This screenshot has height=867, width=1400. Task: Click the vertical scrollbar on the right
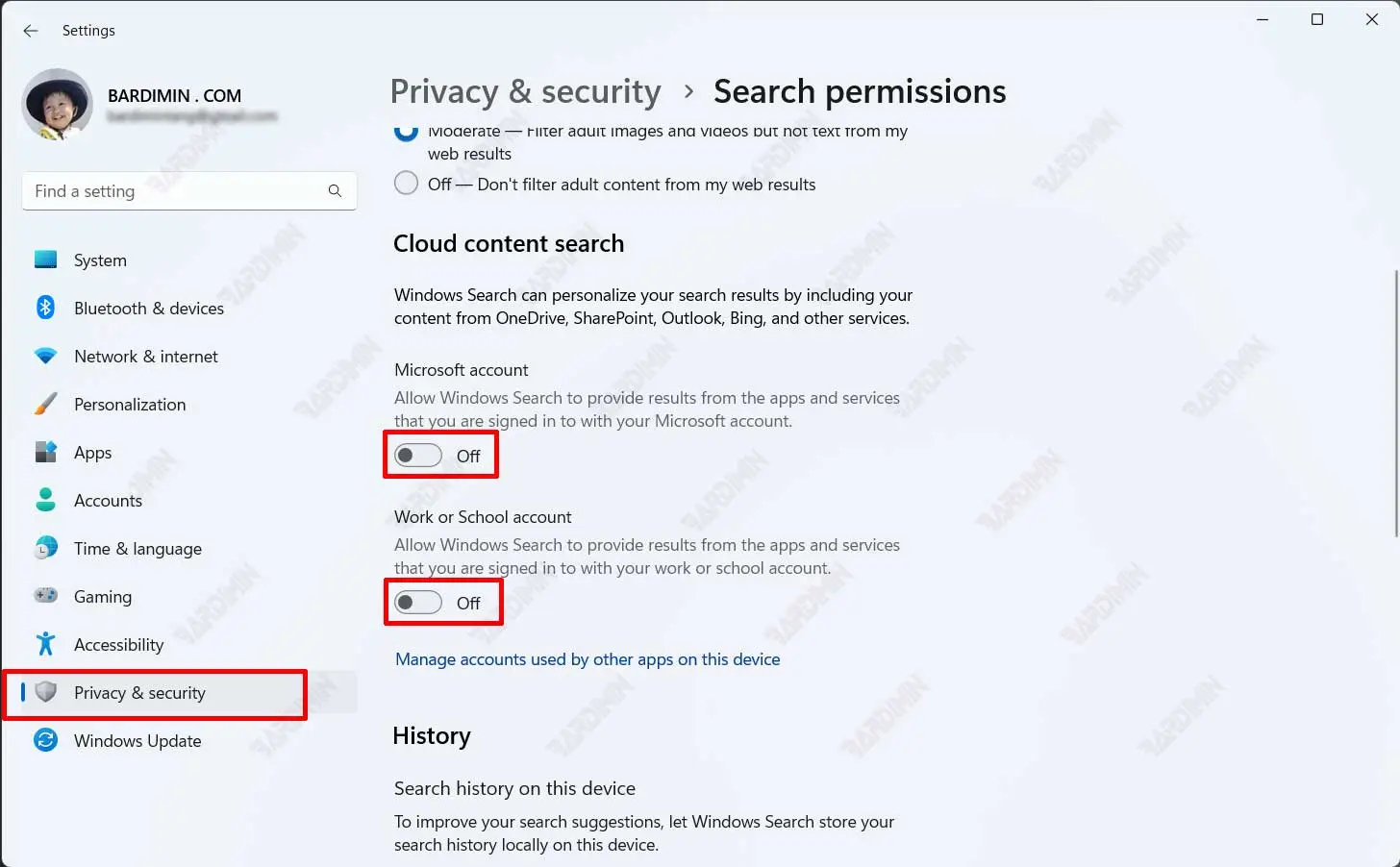coord(1396,404)
